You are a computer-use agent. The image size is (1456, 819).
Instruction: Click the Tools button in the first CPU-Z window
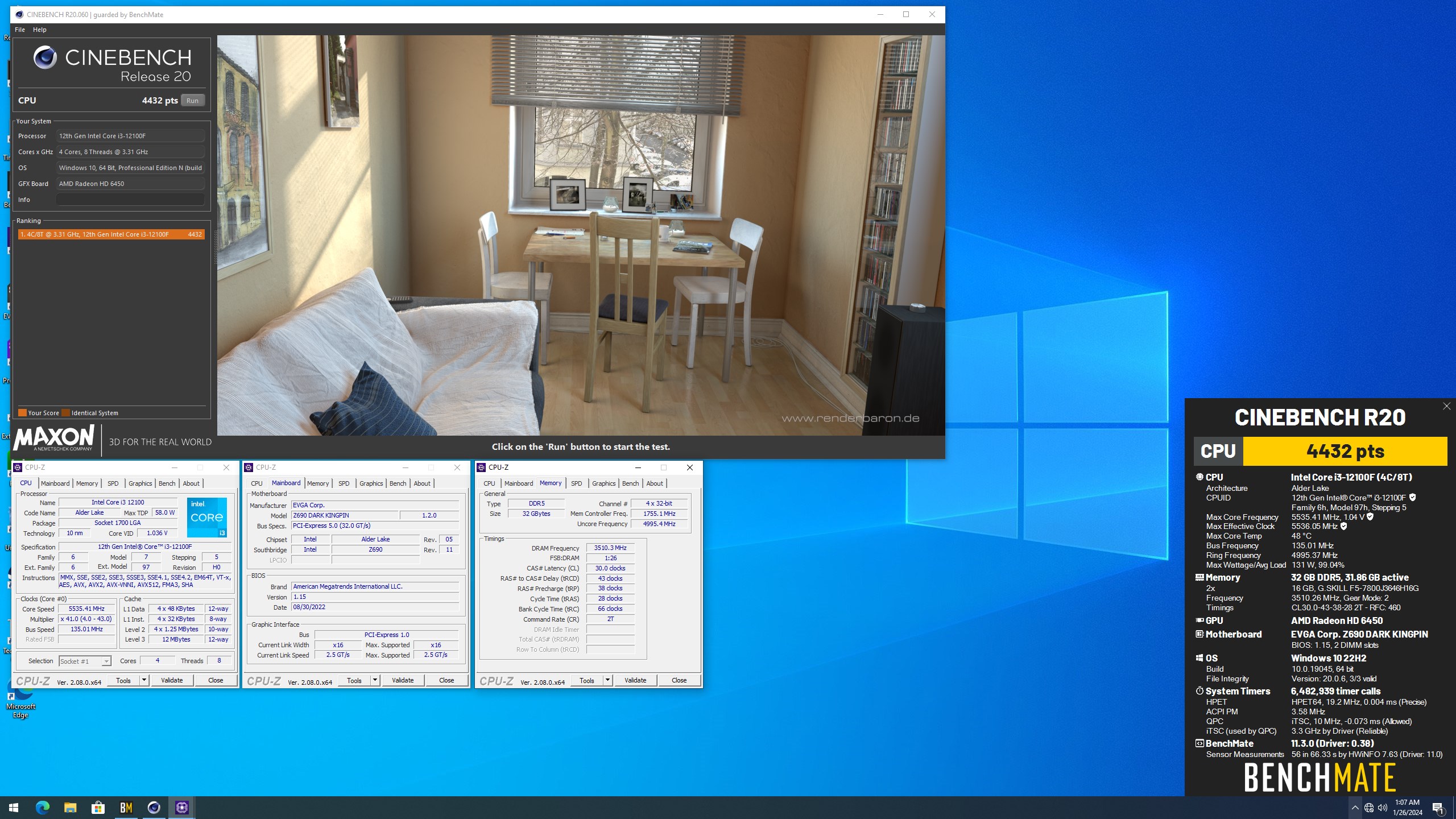123,680
